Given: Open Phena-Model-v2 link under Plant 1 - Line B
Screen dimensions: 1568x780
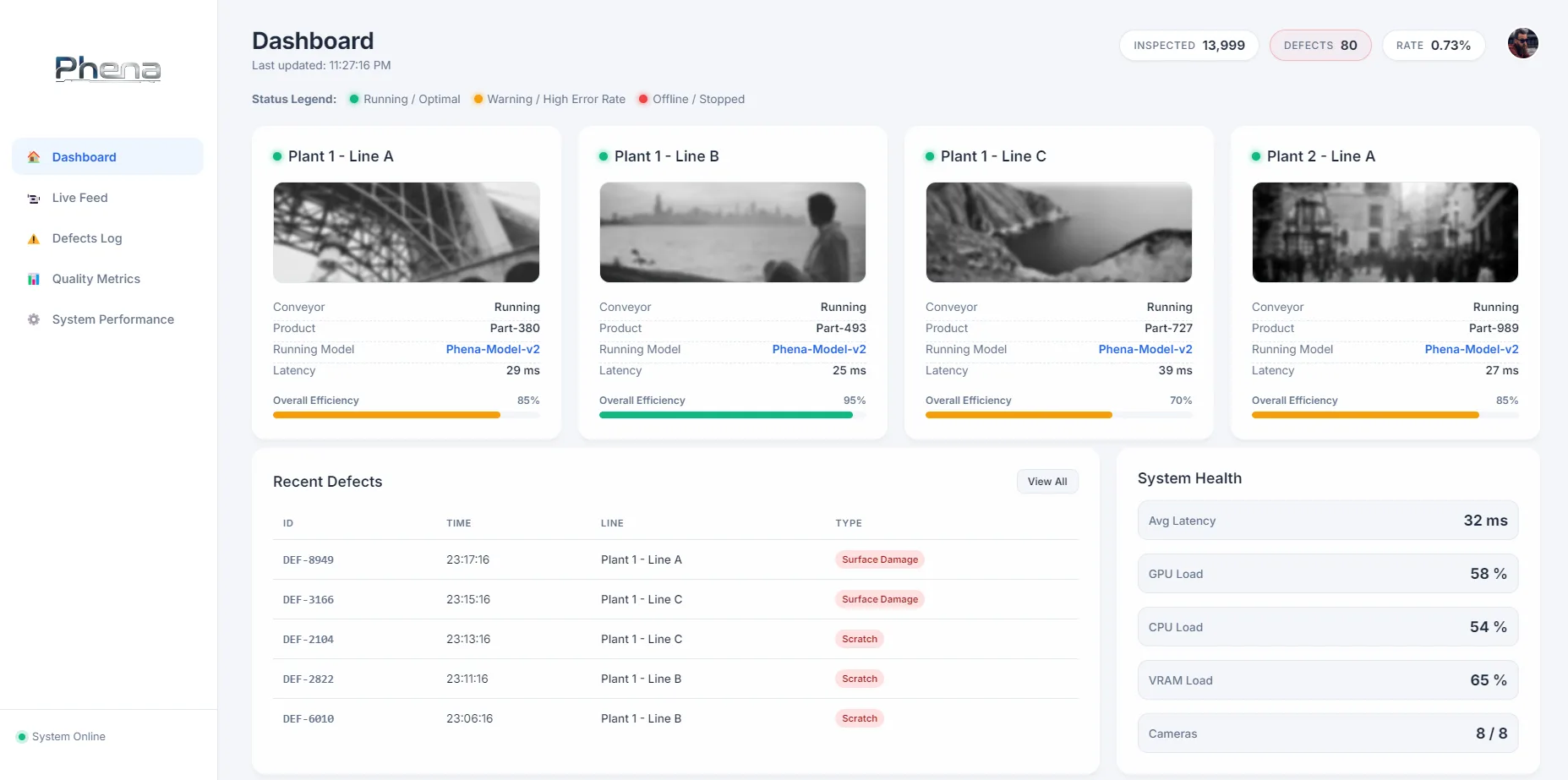Looking at the screenshot, I should point(818,349).
